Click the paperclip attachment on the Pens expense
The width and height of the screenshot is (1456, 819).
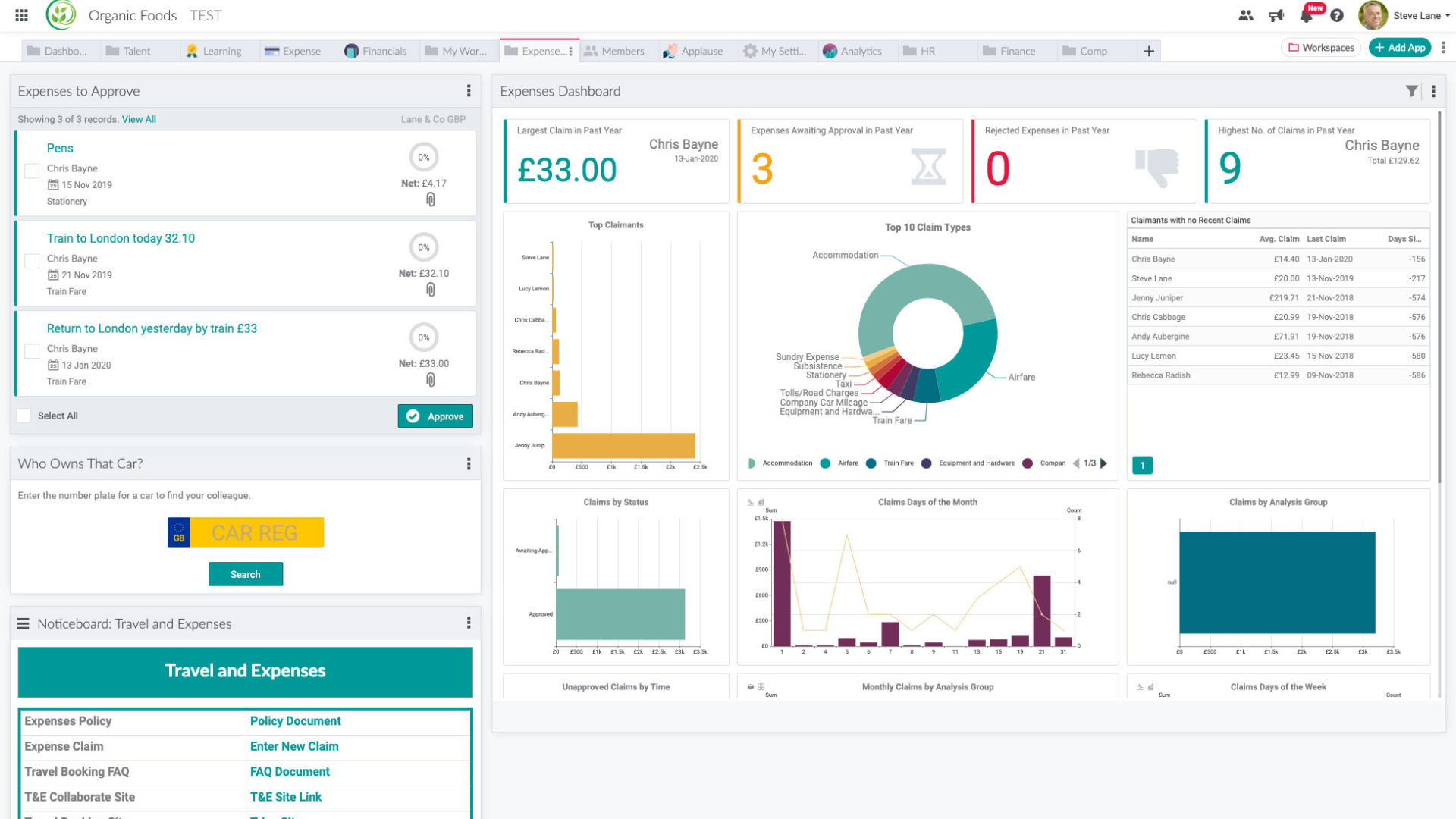pyautogui.click(x=431, y=200)
